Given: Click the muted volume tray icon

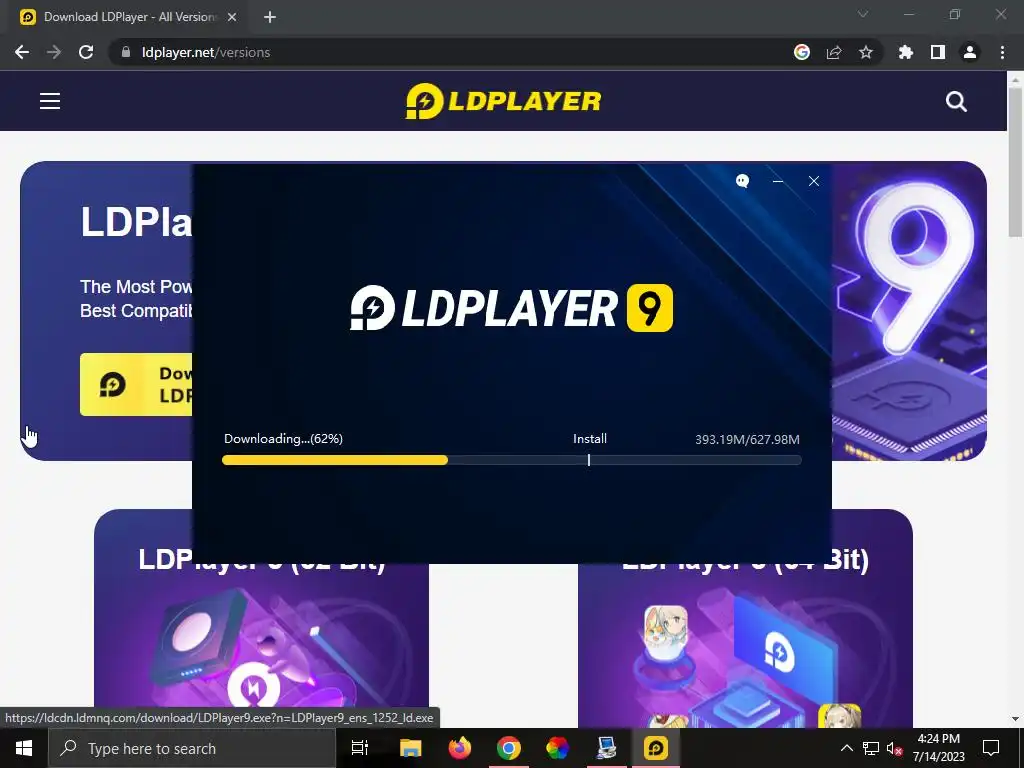Looking at the screenshot, I should coord(894,748).
